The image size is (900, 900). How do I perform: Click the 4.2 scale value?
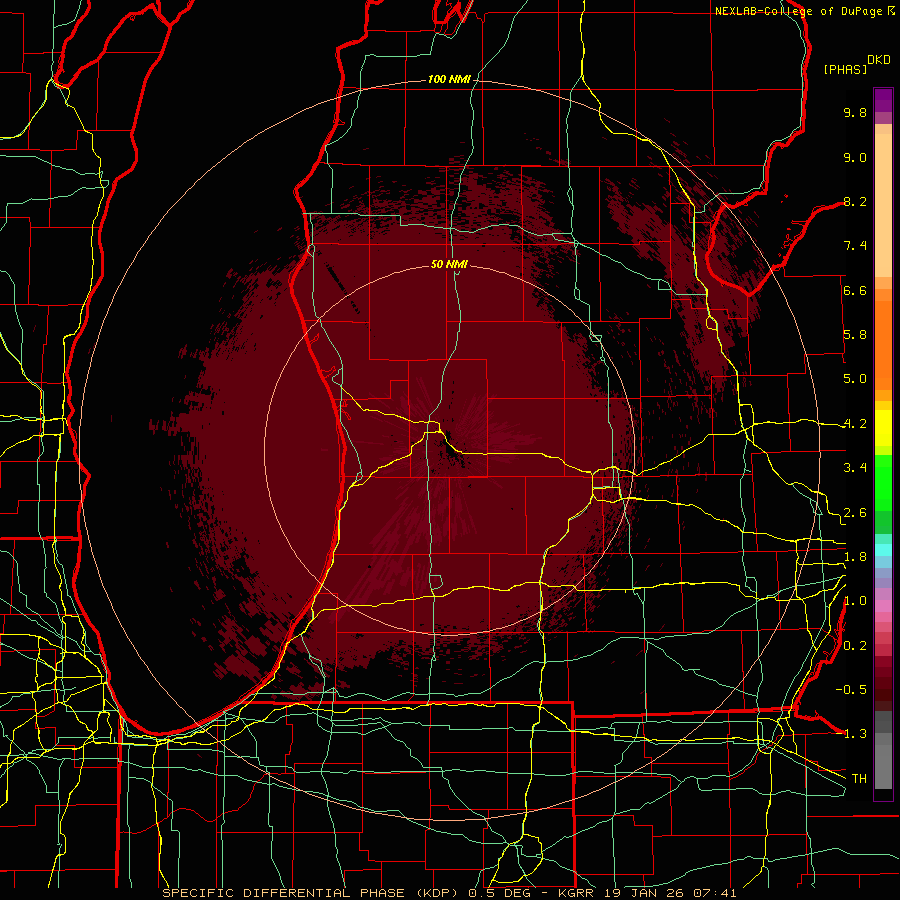(855, 424)
